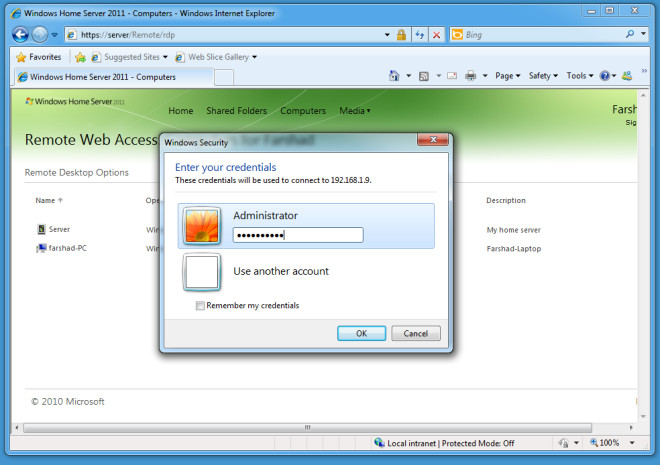The height and width of the screenshot is (465, 660).
Task: Click the vertical scrollbar down arrow
Action: (643, 417)
